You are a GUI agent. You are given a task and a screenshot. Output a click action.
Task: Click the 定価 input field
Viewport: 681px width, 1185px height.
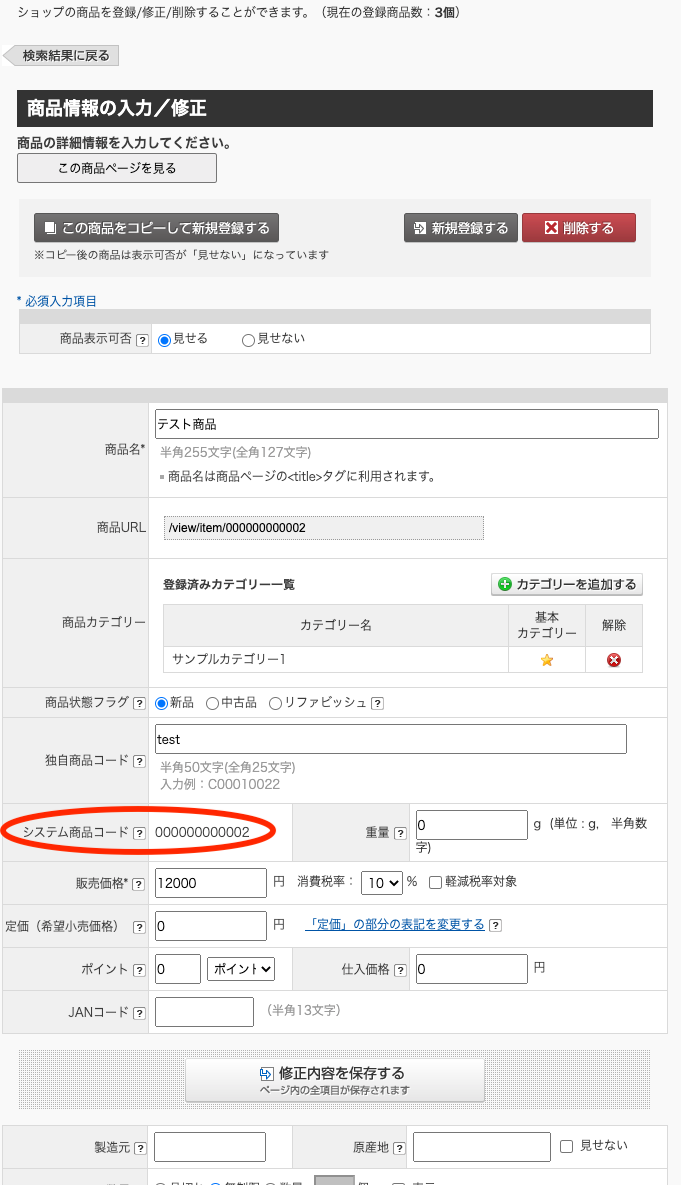[211, 926]
